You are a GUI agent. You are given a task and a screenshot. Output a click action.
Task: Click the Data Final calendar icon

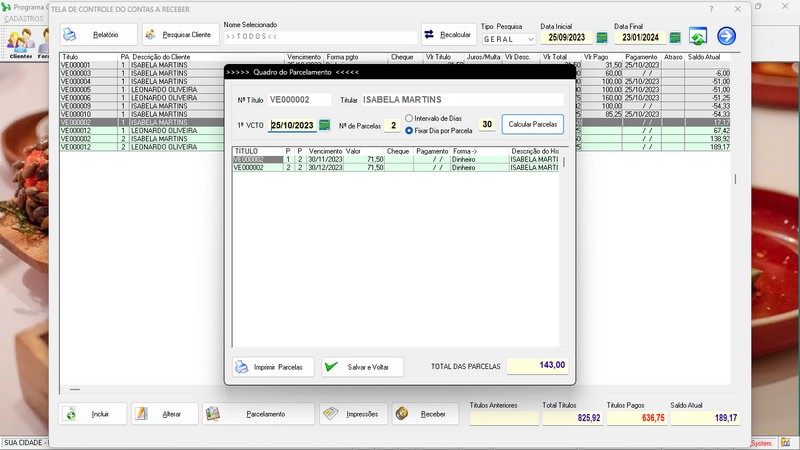[x=675, y=37]
